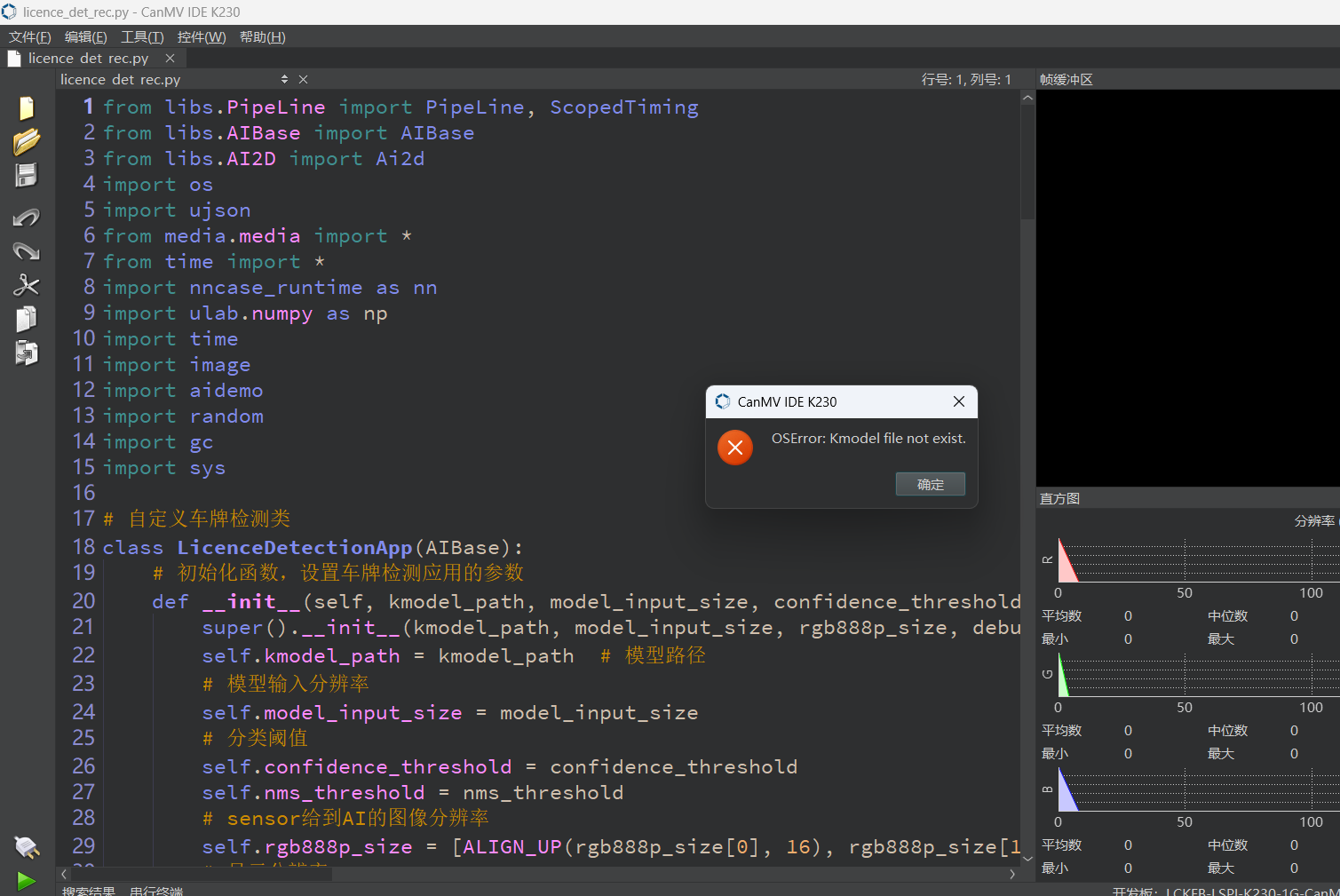Click the horizontal scrollbar thumb
The image size is (1340, 896).
[201, 874]
